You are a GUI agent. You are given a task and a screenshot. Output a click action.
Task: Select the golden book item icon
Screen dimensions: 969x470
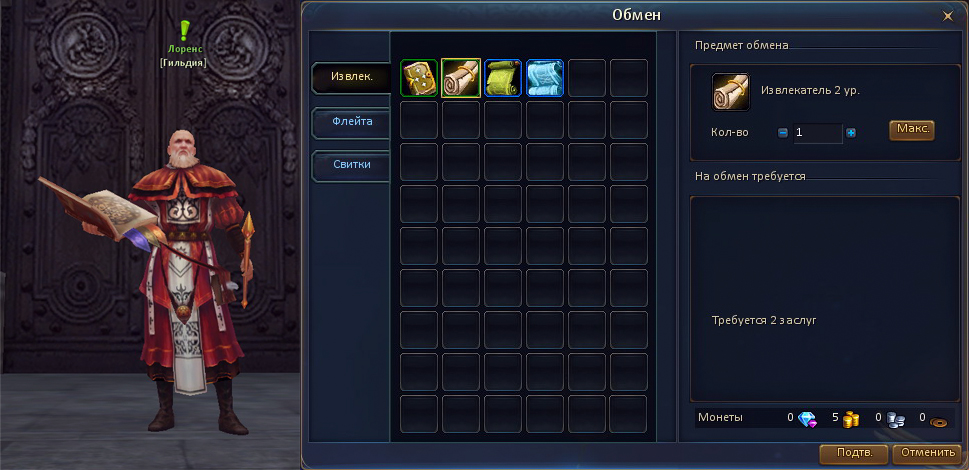[419, 78]
